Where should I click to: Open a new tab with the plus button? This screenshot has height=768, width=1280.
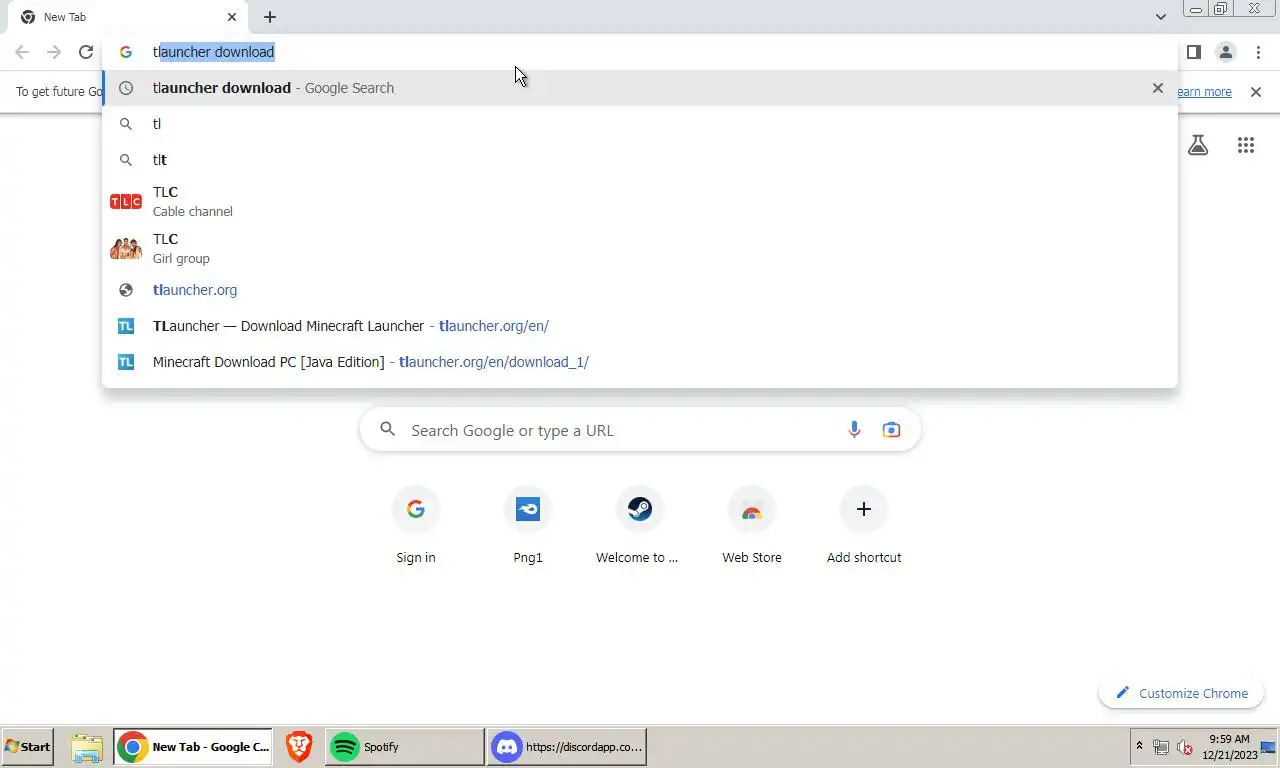pyautogui.click(x=270, y=17)
